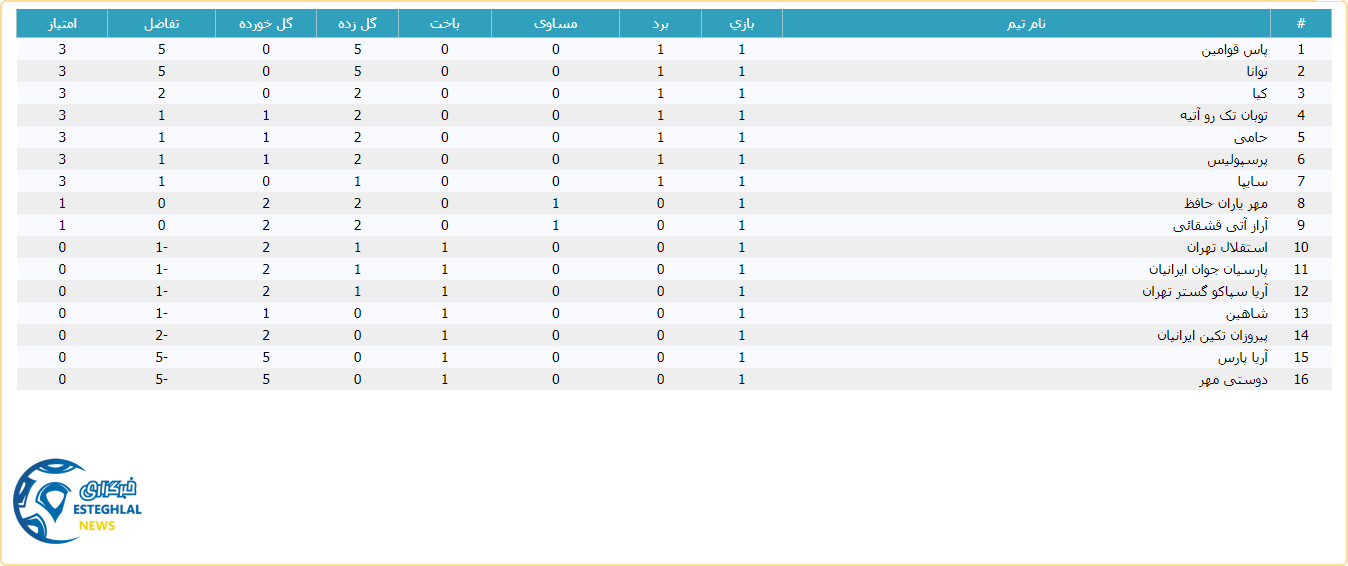
Task: Click the بازی column header
Action: [741, 23]
